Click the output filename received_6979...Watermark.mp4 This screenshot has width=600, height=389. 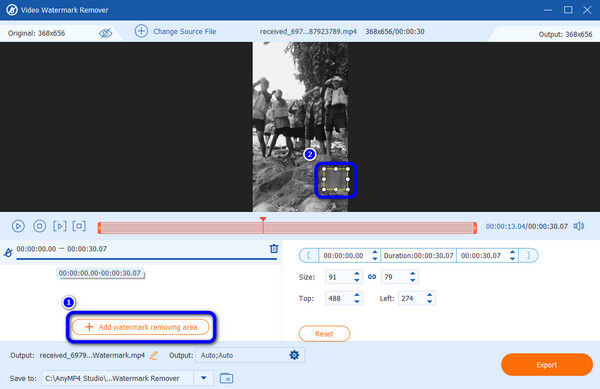[92, 355]
